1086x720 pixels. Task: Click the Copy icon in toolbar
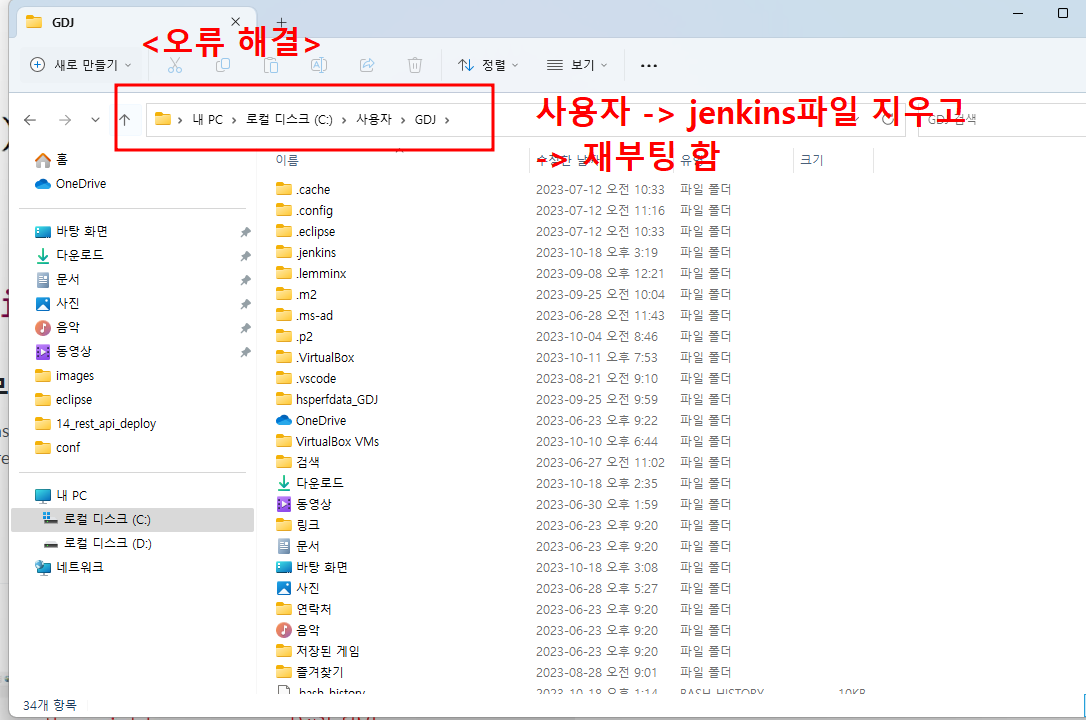[222, 65]
